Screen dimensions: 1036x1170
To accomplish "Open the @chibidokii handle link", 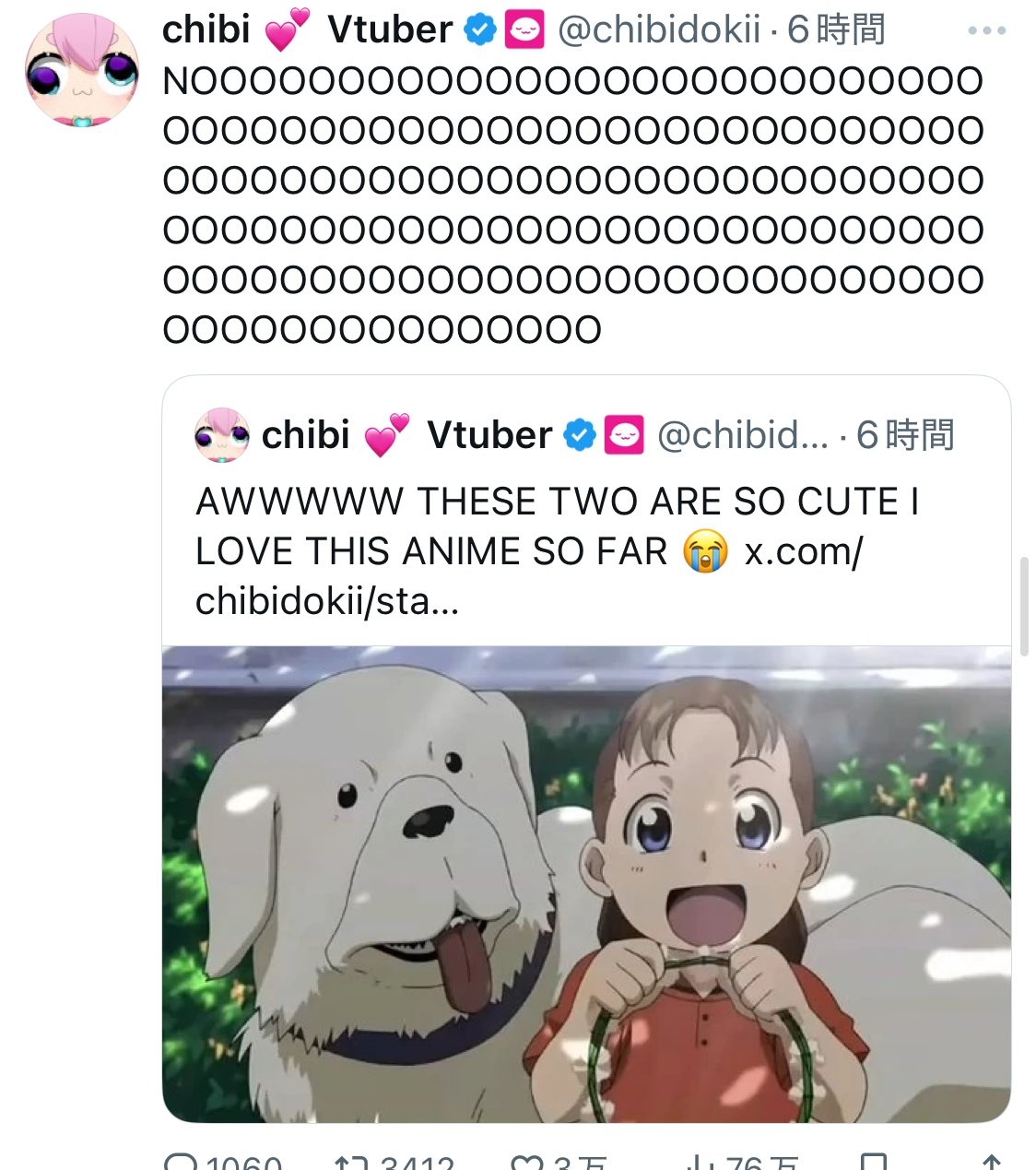I will click(659, 30).
